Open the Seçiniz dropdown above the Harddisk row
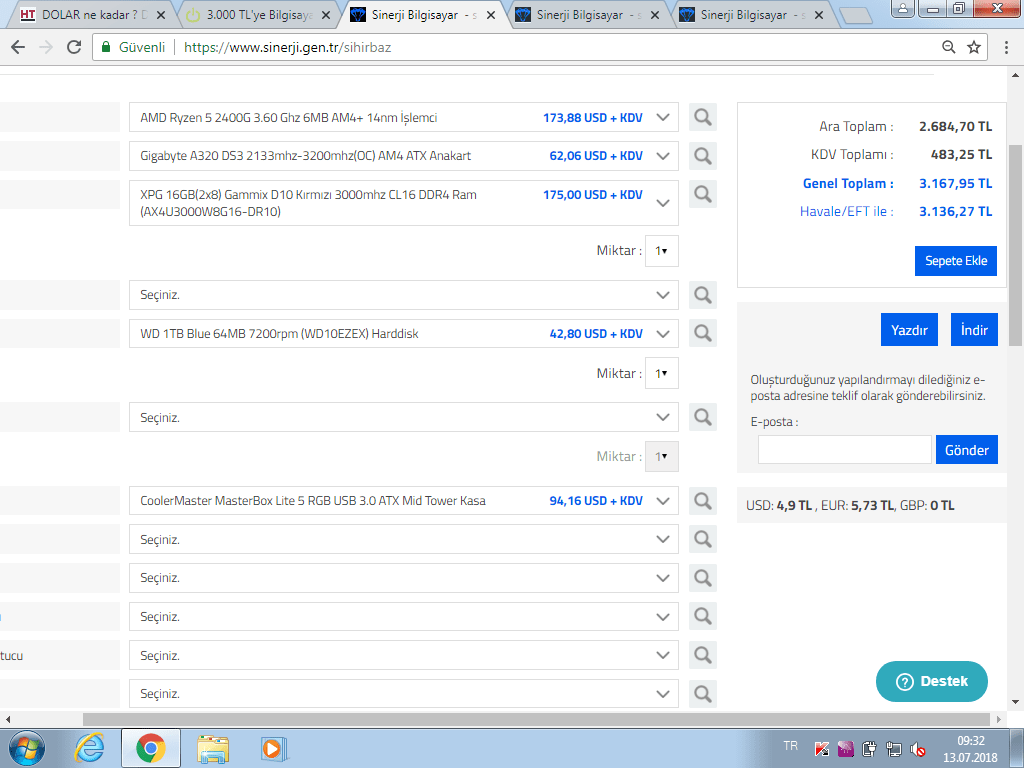 (404, 295)
